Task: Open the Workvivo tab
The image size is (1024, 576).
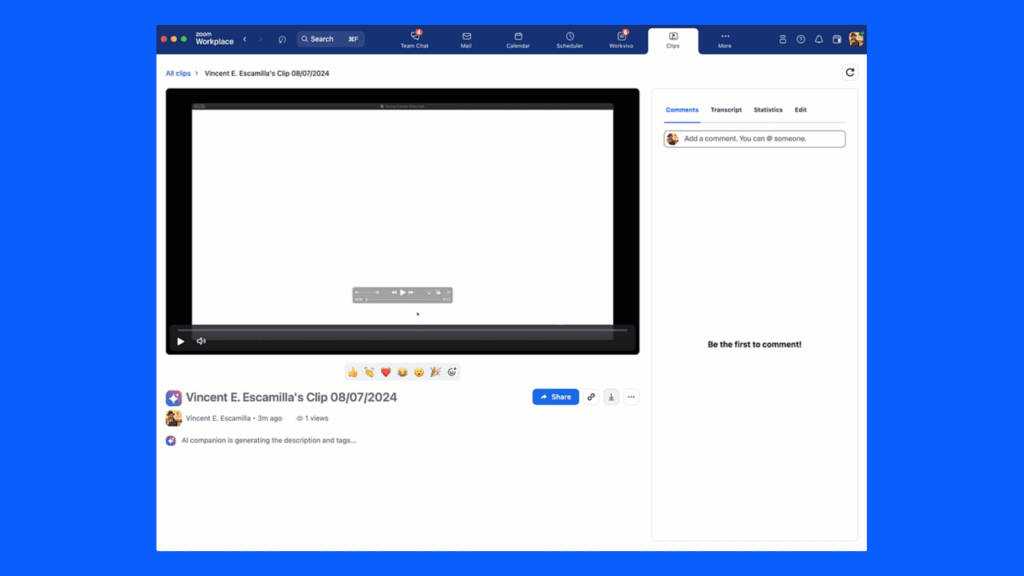Action: coord(621,40)
